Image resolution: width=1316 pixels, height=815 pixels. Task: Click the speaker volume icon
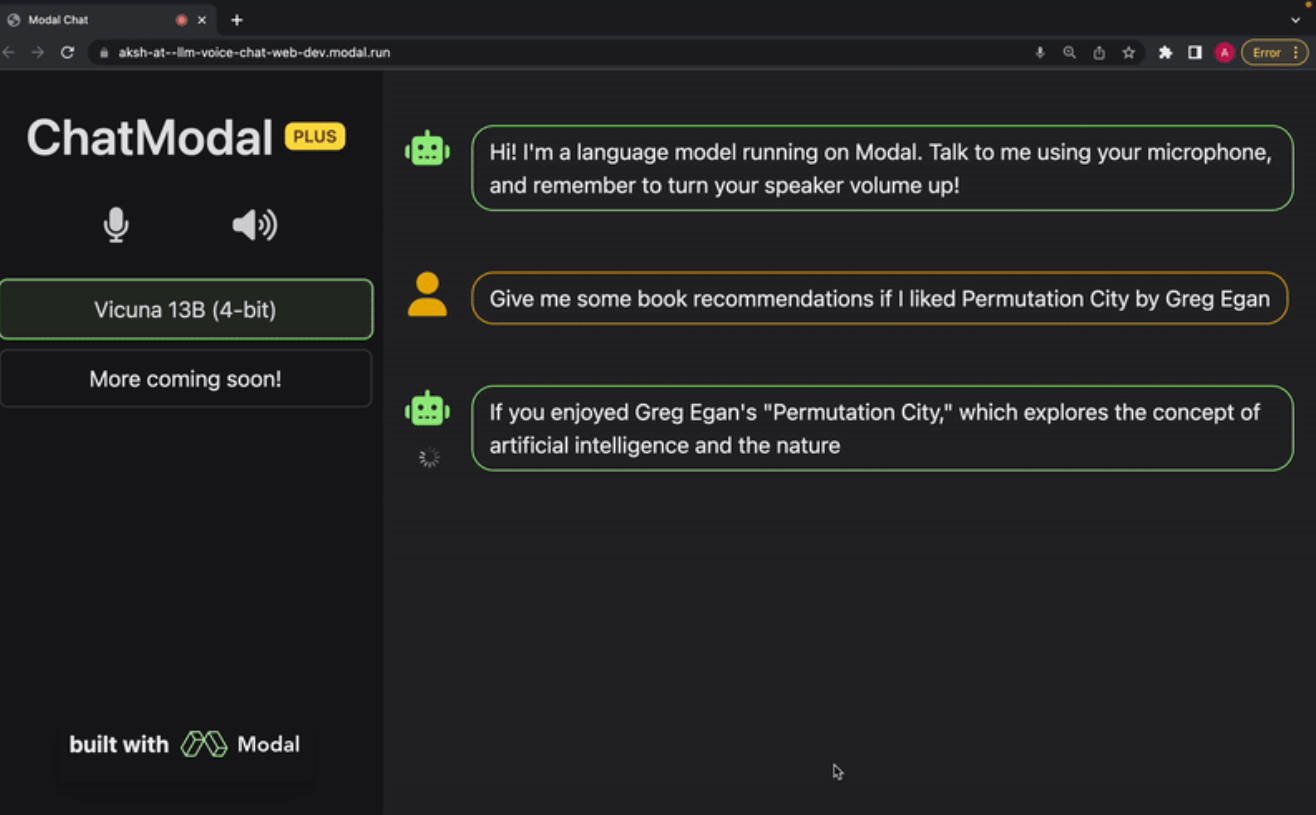coord(253,224)
